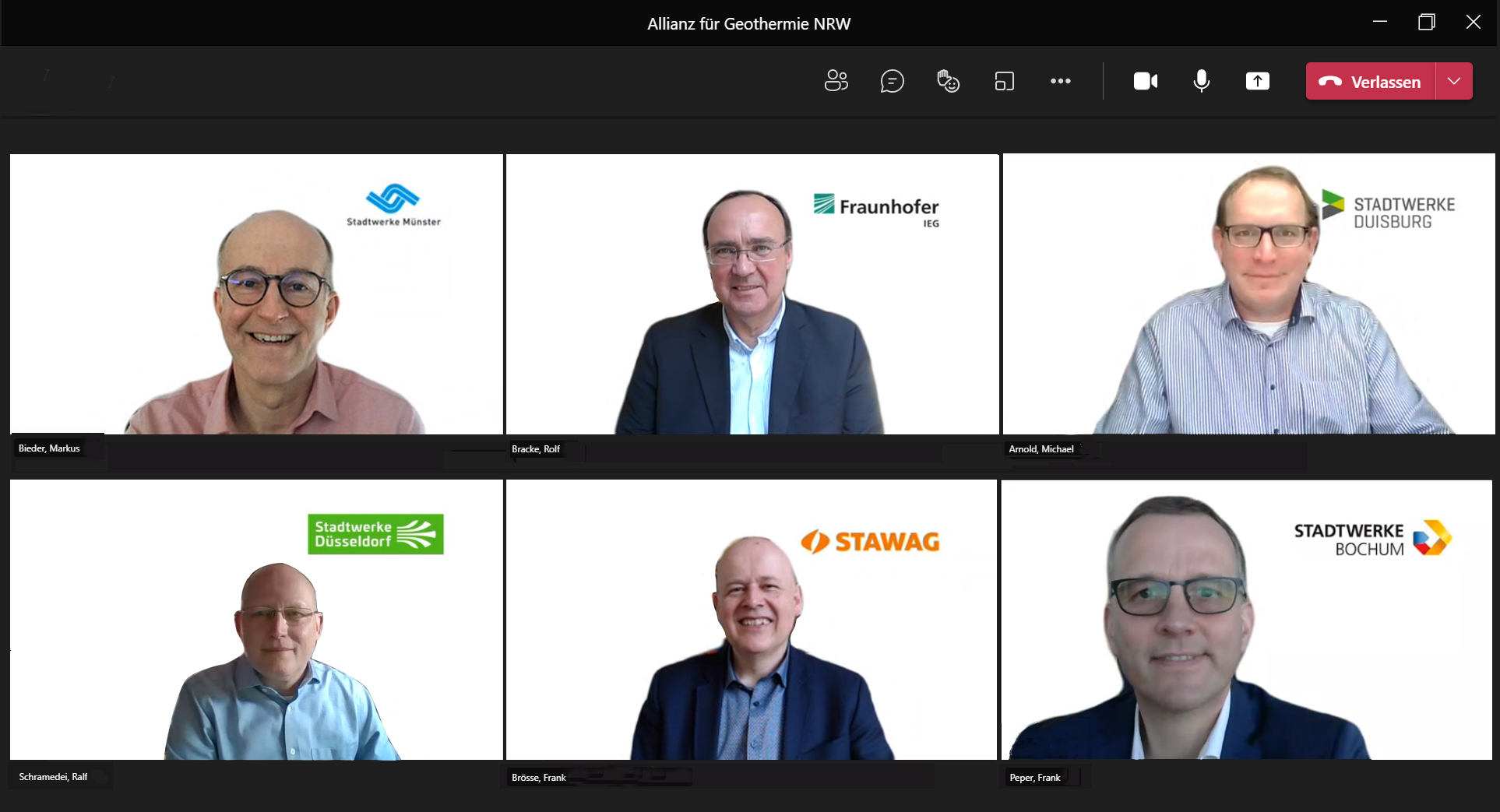The image size is (1500, 812).
Task: Click the Bracke, Rolf name label
Action: click(536, 449)
